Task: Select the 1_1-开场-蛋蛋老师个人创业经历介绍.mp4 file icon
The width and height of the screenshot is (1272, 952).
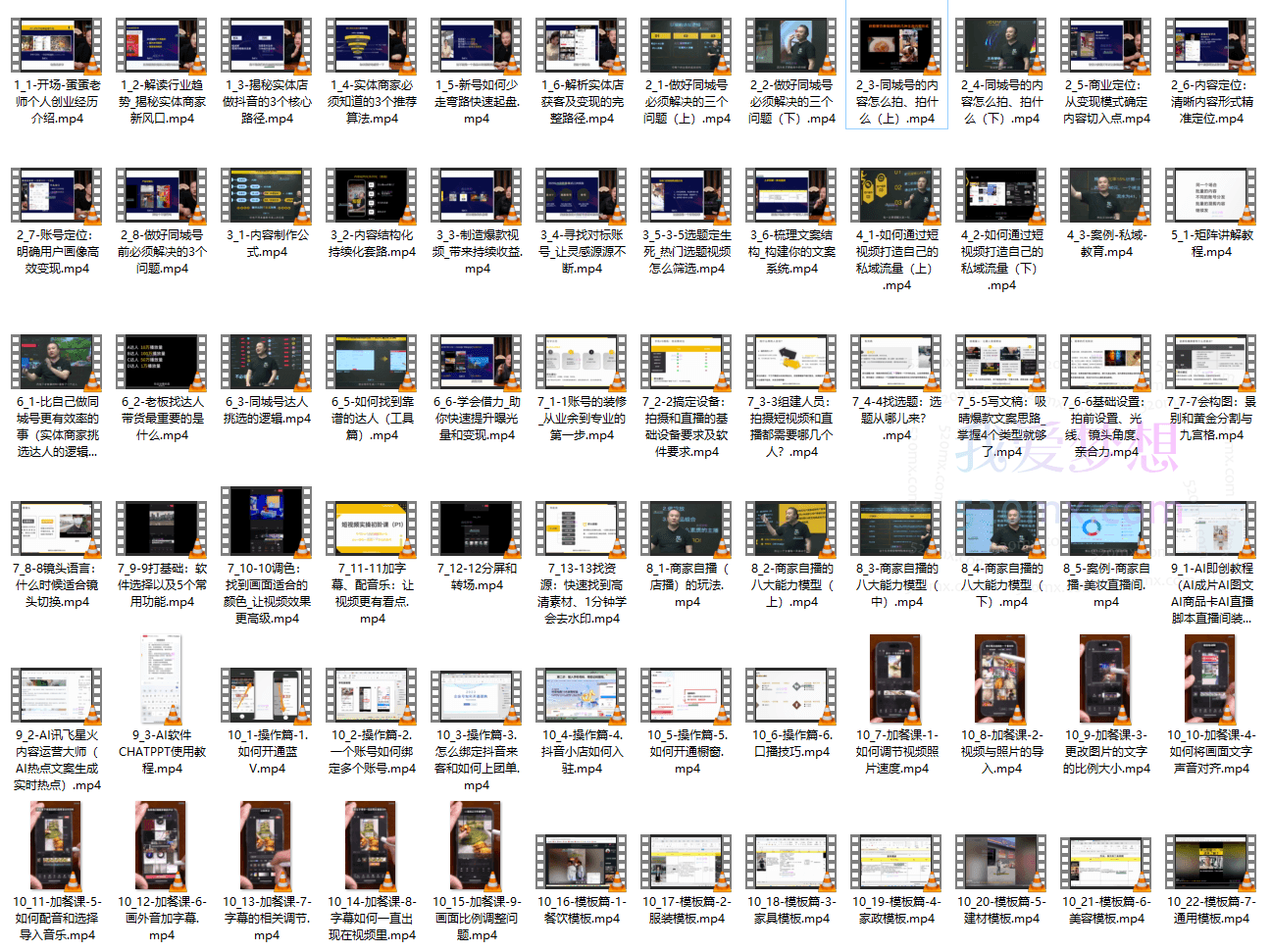Action: (57, 46)
